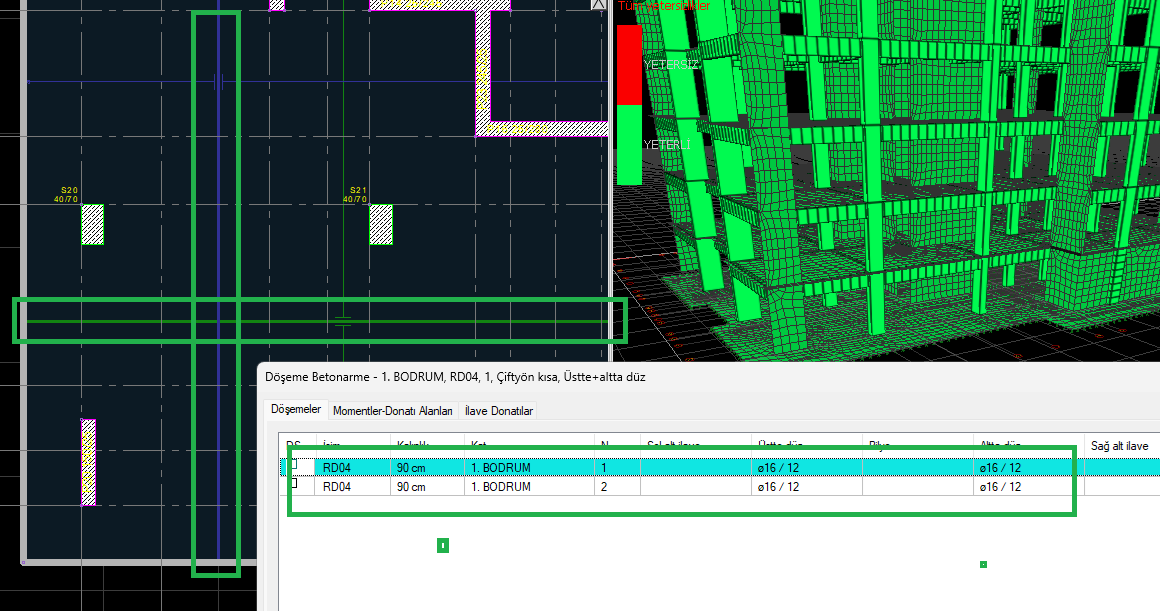Click the green YETERLİ legend color

629,145
